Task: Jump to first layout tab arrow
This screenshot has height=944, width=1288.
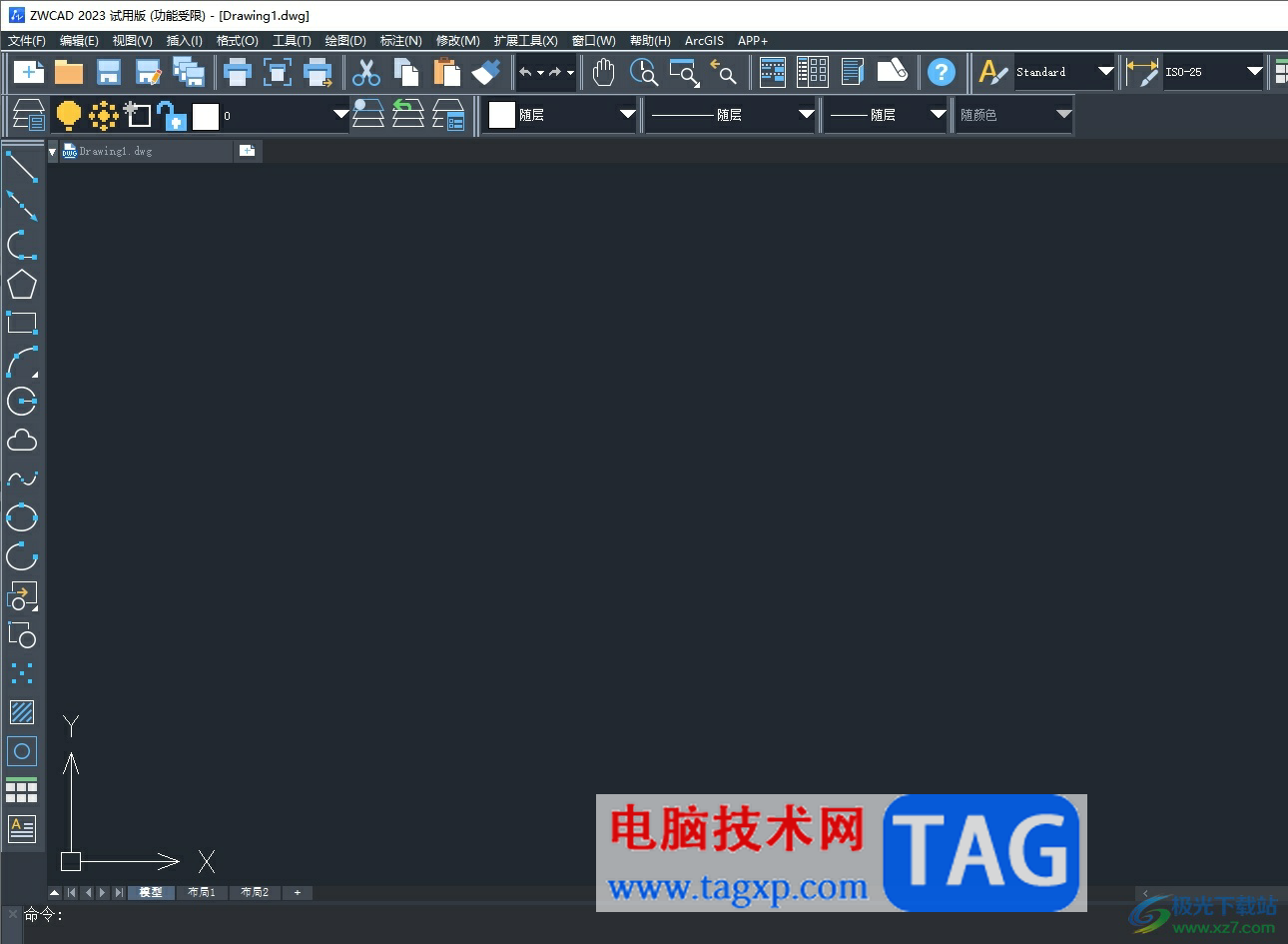Action: click(71, 892)
